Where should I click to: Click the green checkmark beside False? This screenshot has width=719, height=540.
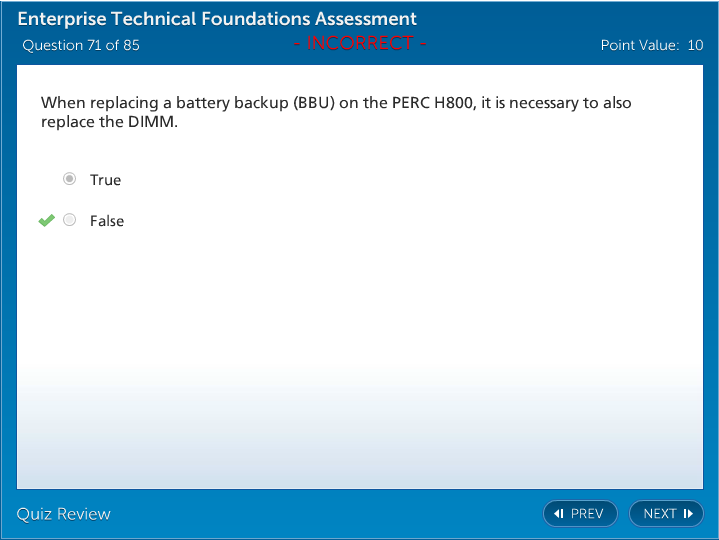pos(46,220)
